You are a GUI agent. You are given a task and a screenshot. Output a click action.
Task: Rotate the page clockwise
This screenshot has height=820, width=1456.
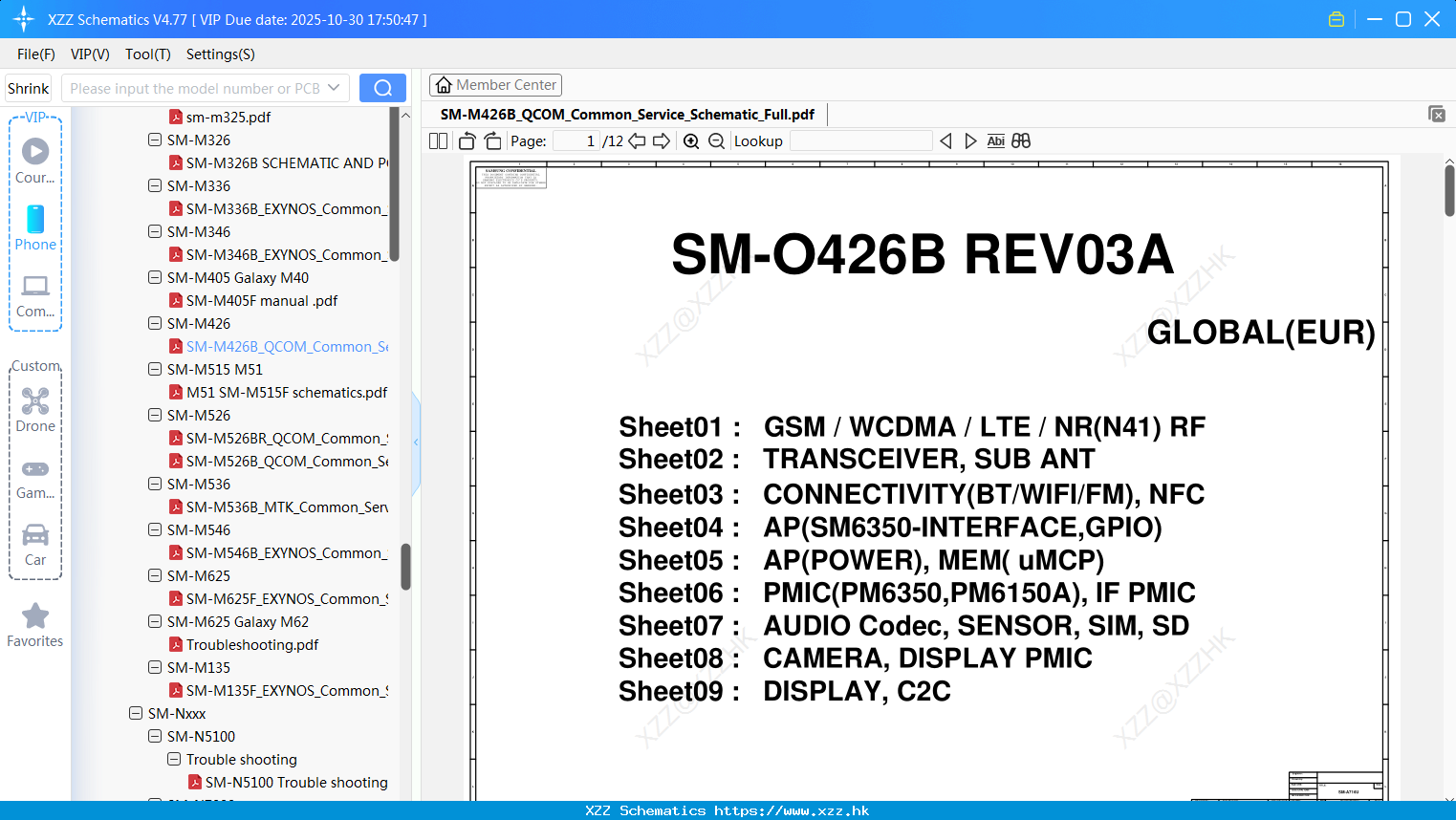[x=492, y=141]
